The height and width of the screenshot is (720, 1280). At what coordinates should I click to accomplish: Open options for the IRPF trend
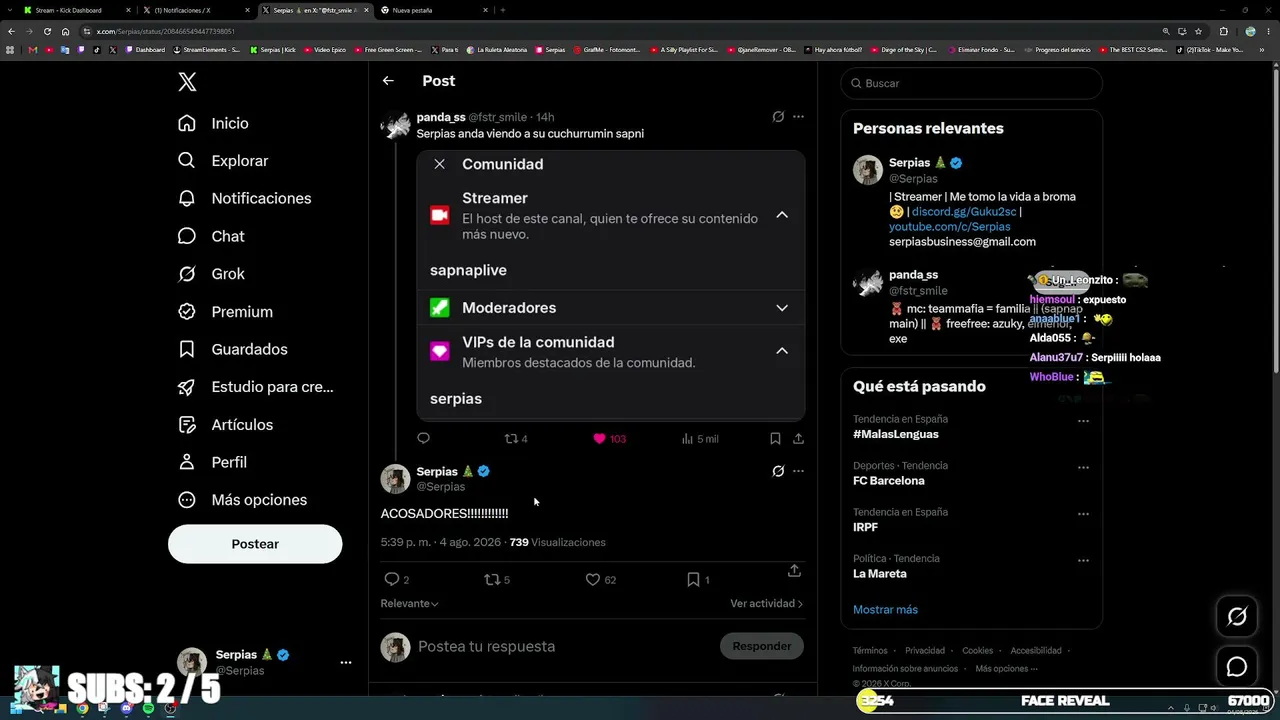tap(1083, 514)
